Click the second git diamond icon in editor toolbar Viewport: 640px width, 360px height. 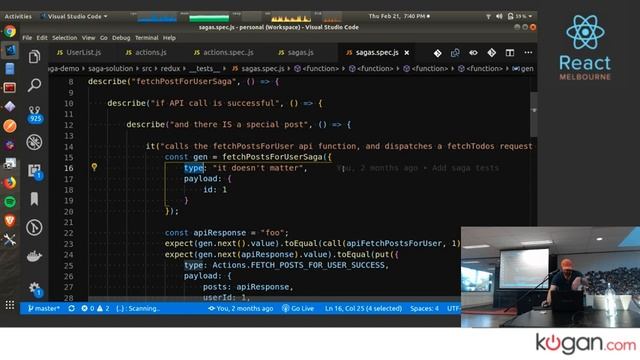pos(491,53)
